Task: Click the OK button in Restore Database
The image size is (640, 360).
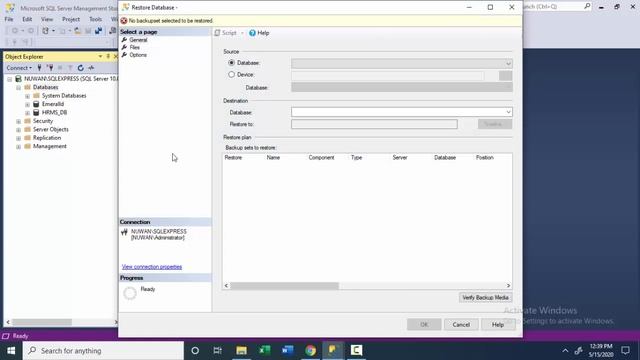Action: [x=424, y=324]
